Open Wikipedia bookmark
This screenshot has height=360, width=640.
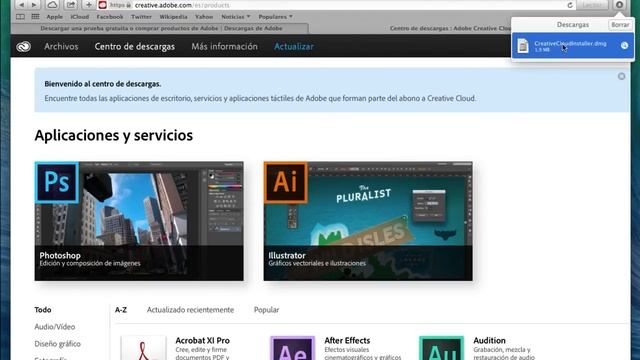(173, 17)
